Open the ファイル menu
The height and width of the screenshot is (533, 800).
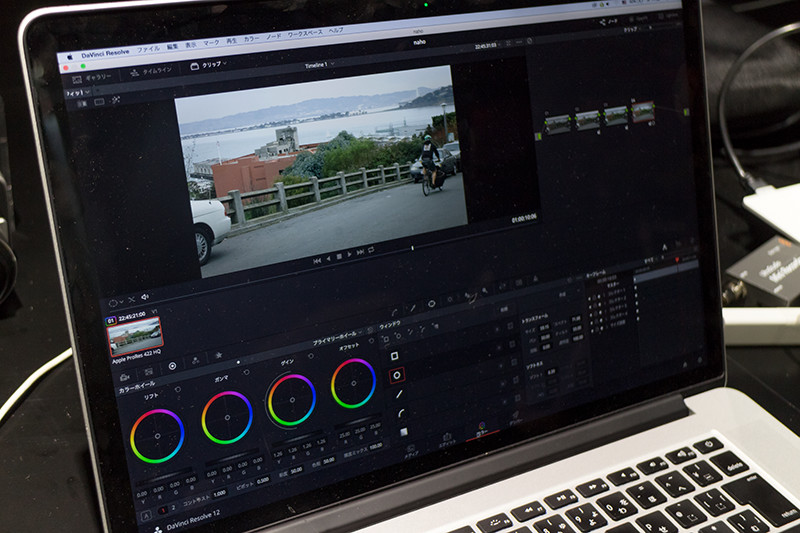(148, 49)
